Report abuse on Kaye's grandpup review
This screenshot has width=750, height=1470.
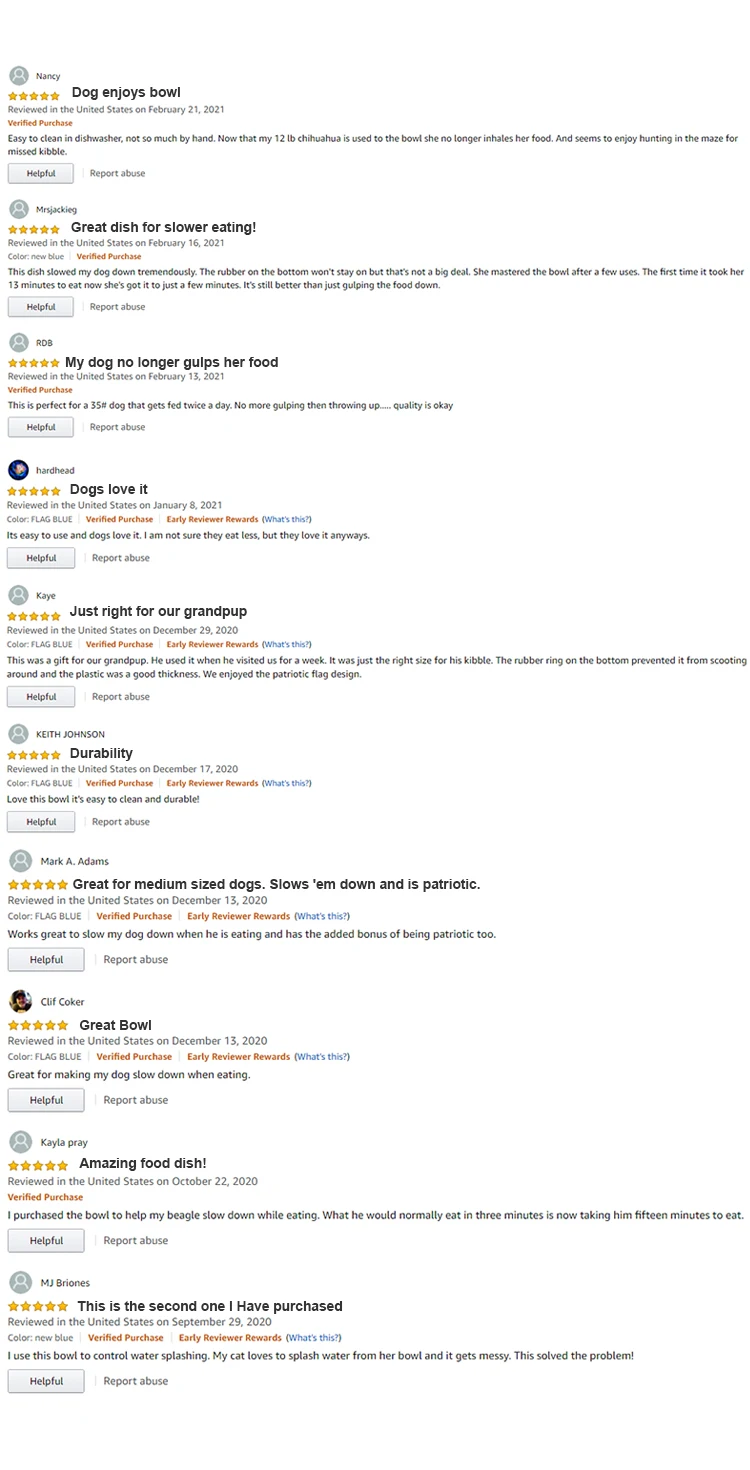(120, 697)
